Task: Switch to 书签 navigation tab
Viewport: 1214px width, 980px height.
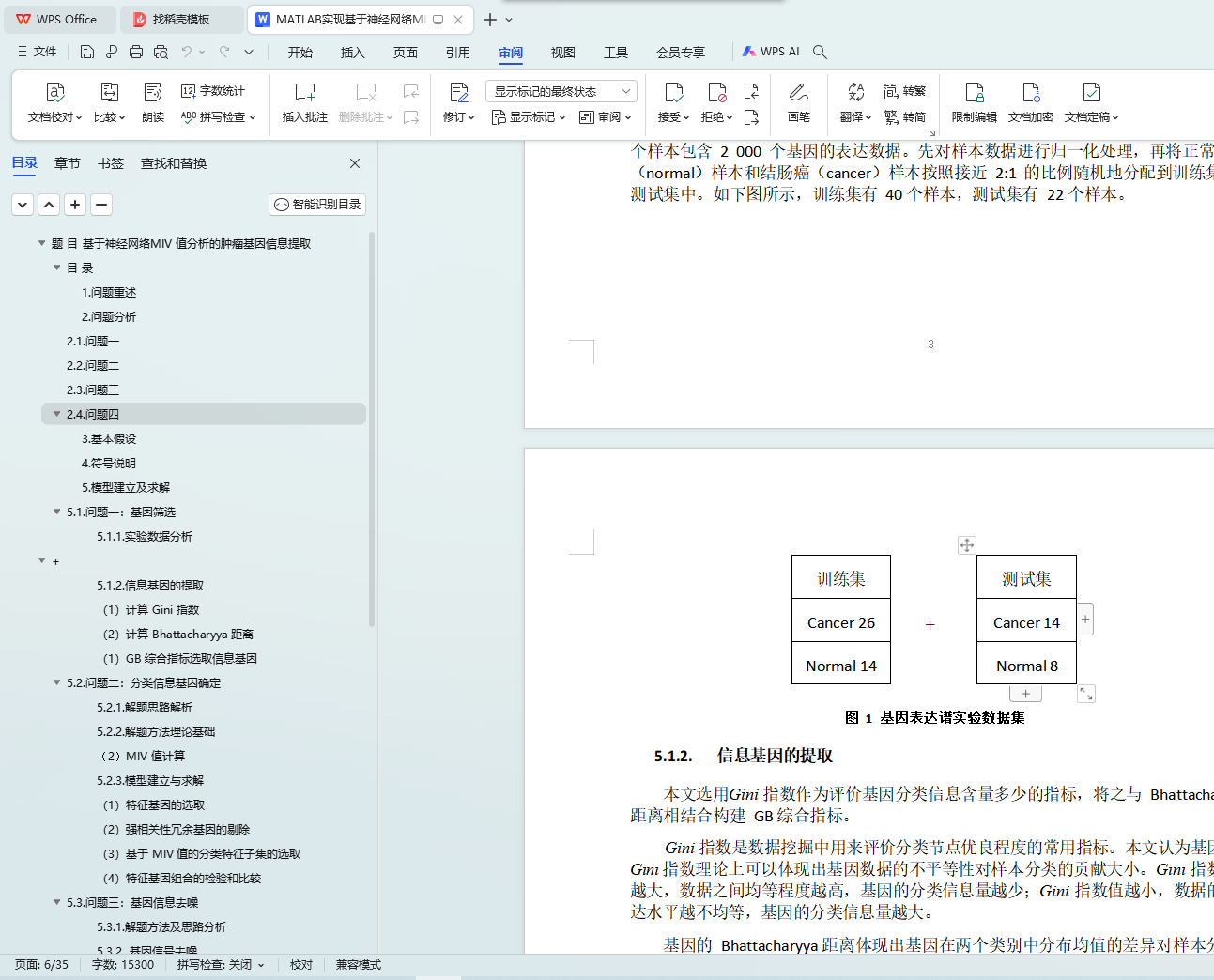Action: [111, 163]
